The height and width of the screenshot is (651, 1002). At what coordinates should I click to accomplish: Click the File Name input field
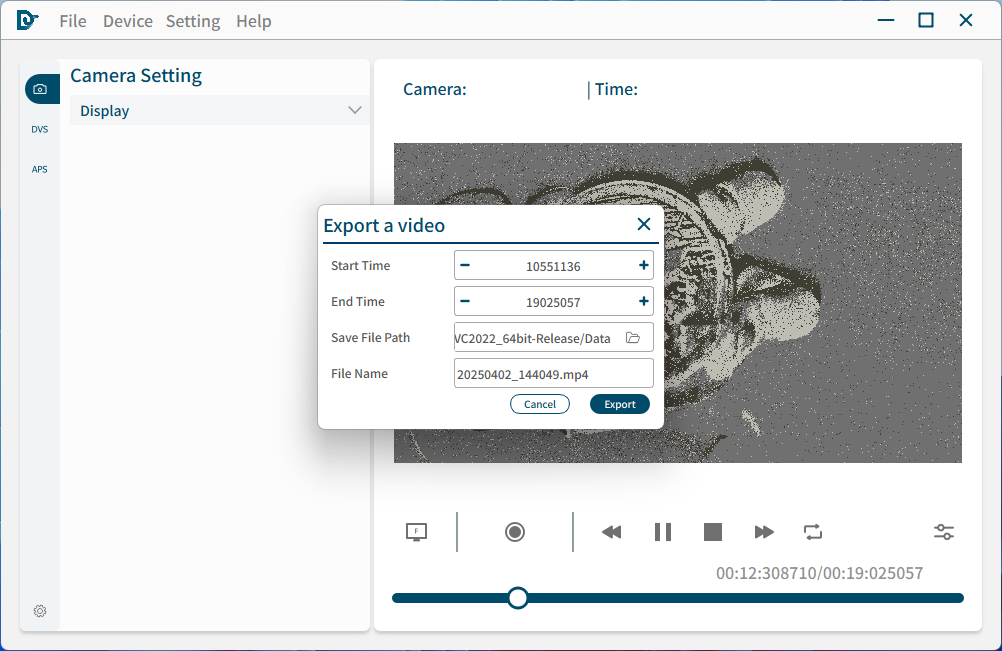coord(553,374)
